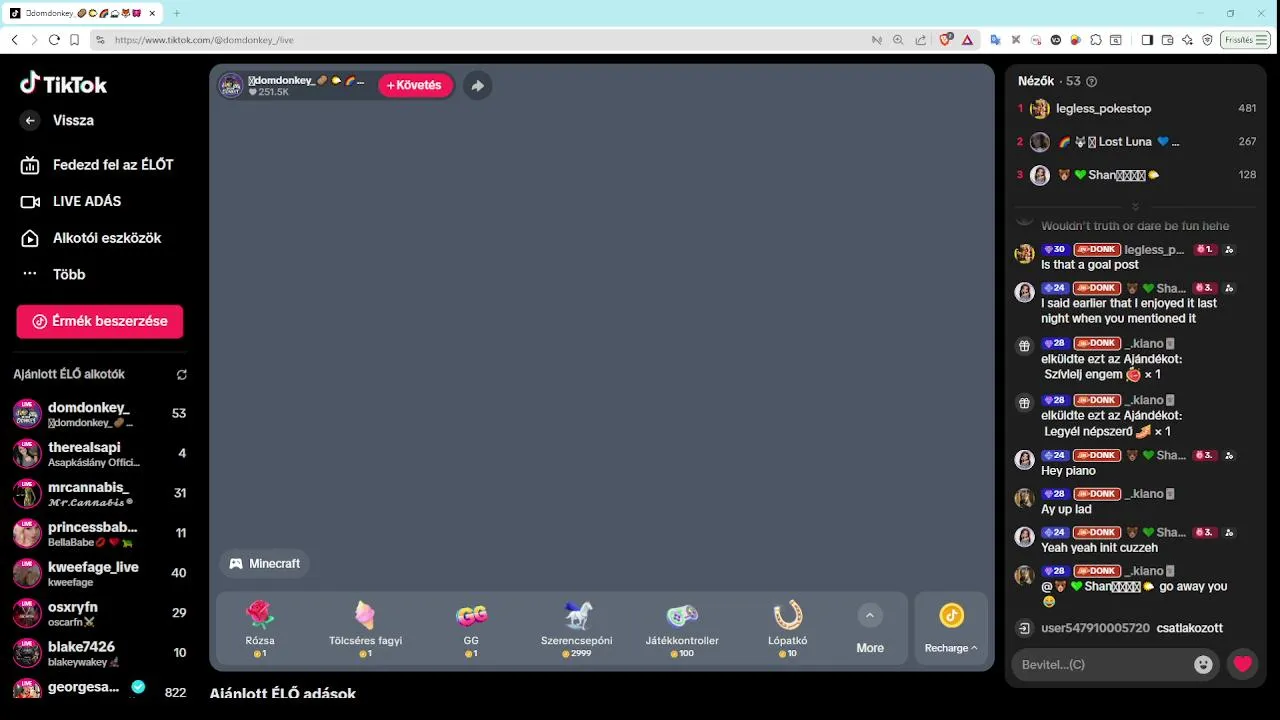Open the Több menu
Viewport: 1280px width, 720px height.
coord(53,274)
